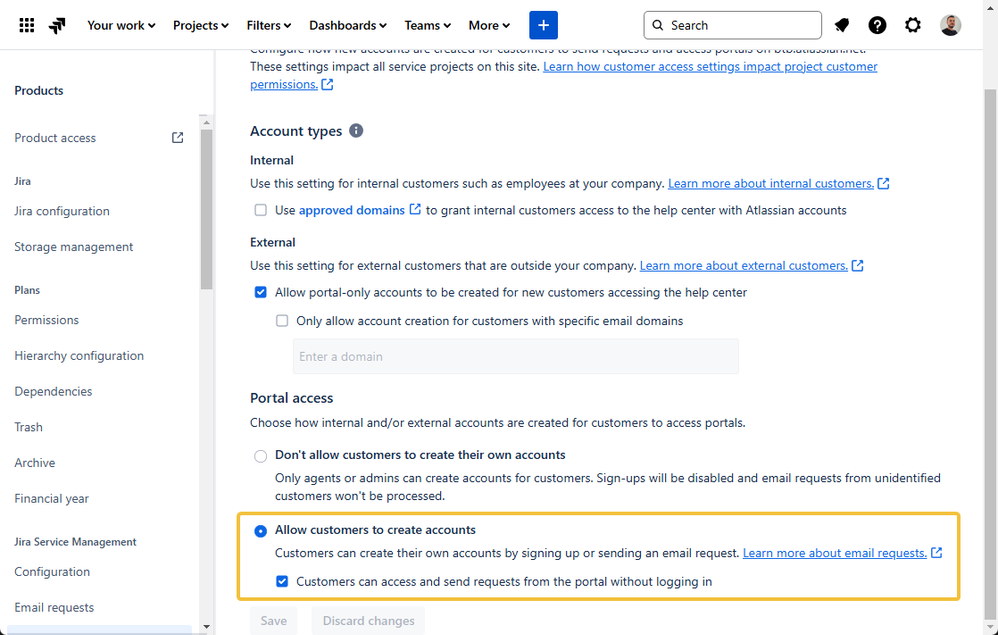Screen dimensions: 998x635
Task: Open Email requests in sidebar
Action: (54, 607)
